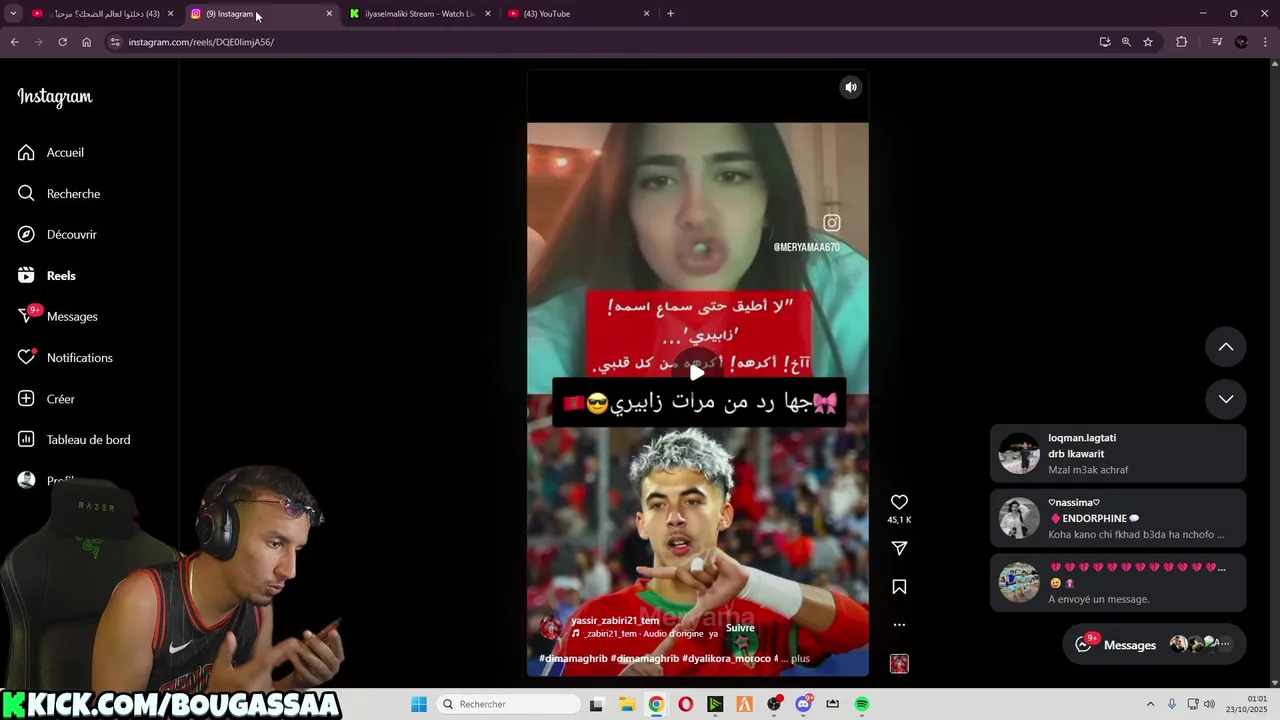
Task: Click the reel author's avatar
Action: pos(550,627)
